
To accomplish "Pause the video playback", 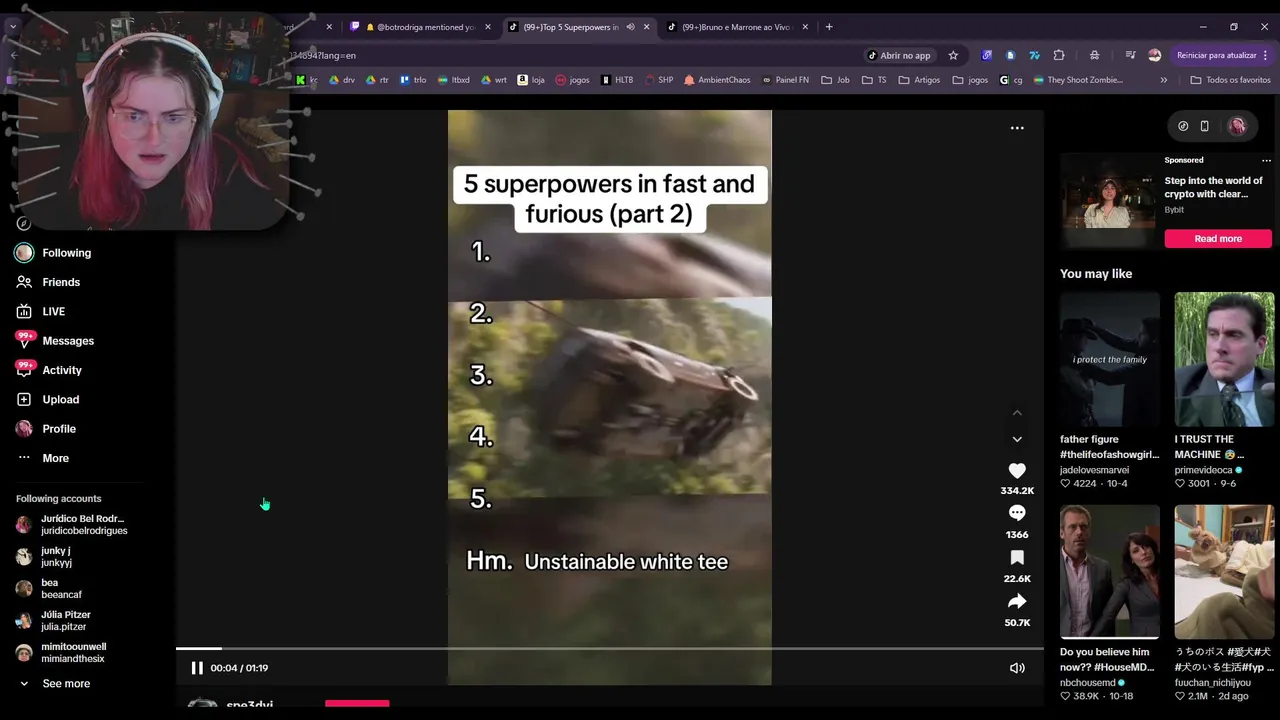I will tap(197, 668).
